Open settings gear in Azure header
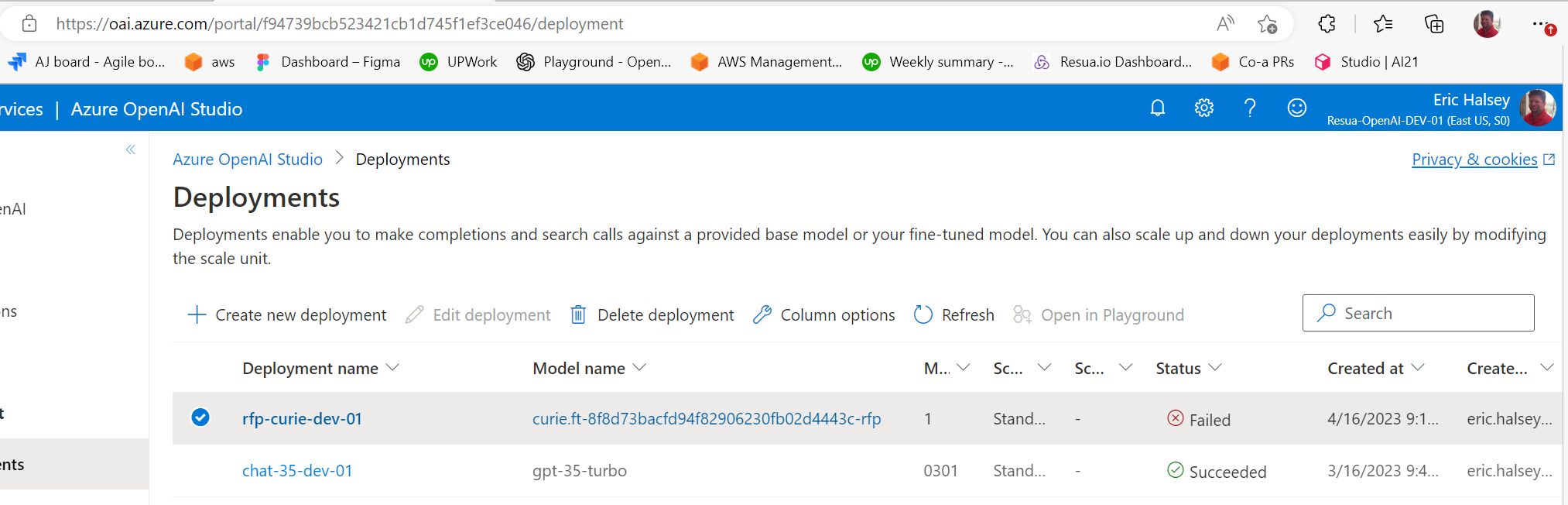 click(x=1204, y=108)
